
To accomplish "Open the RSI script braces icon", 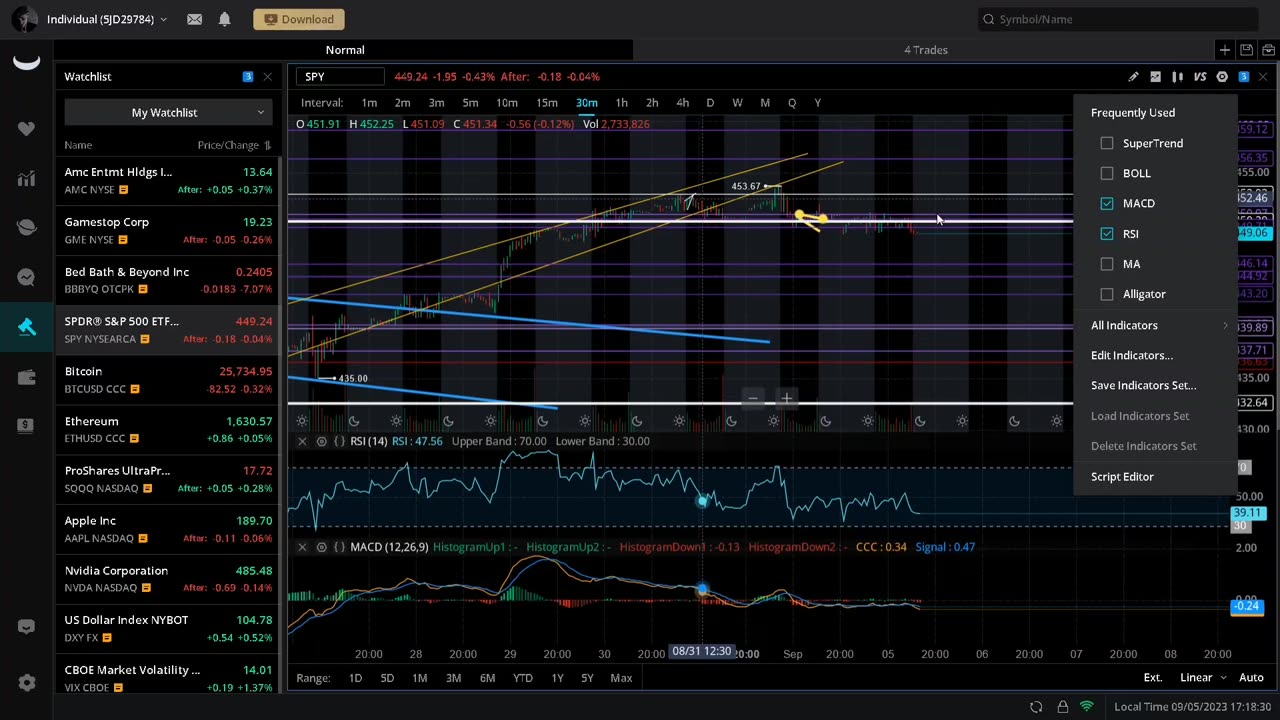I will click(x=339, y=441).
